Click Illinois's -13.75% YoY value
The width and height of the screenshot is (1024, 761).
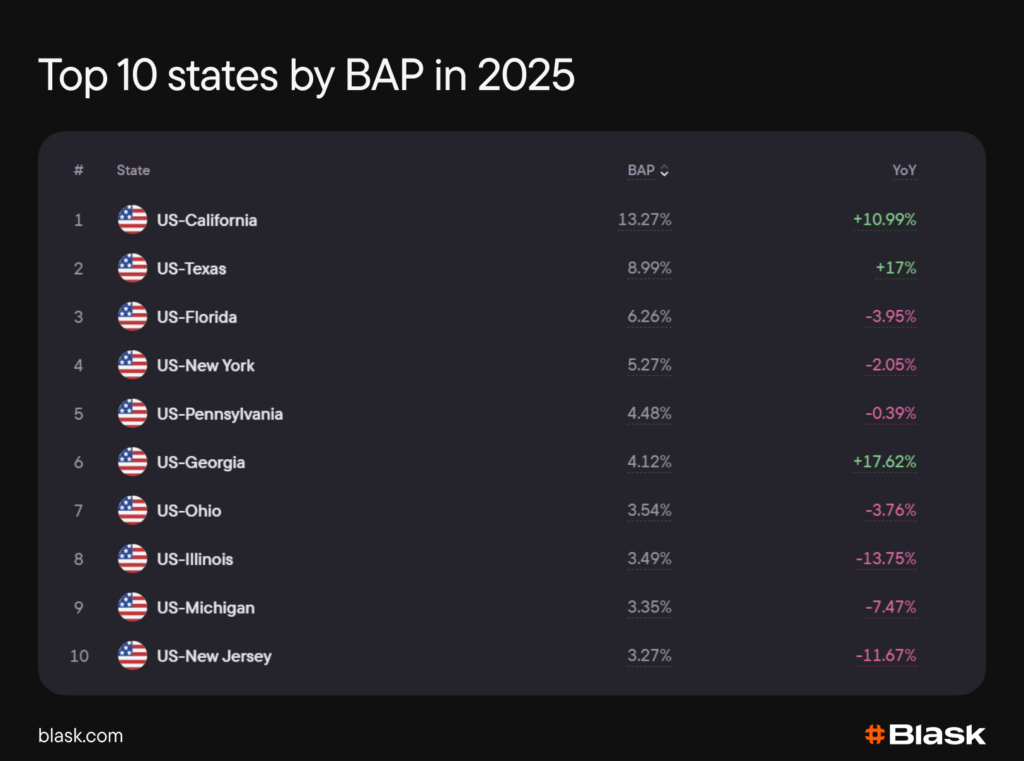pos(886,559)
